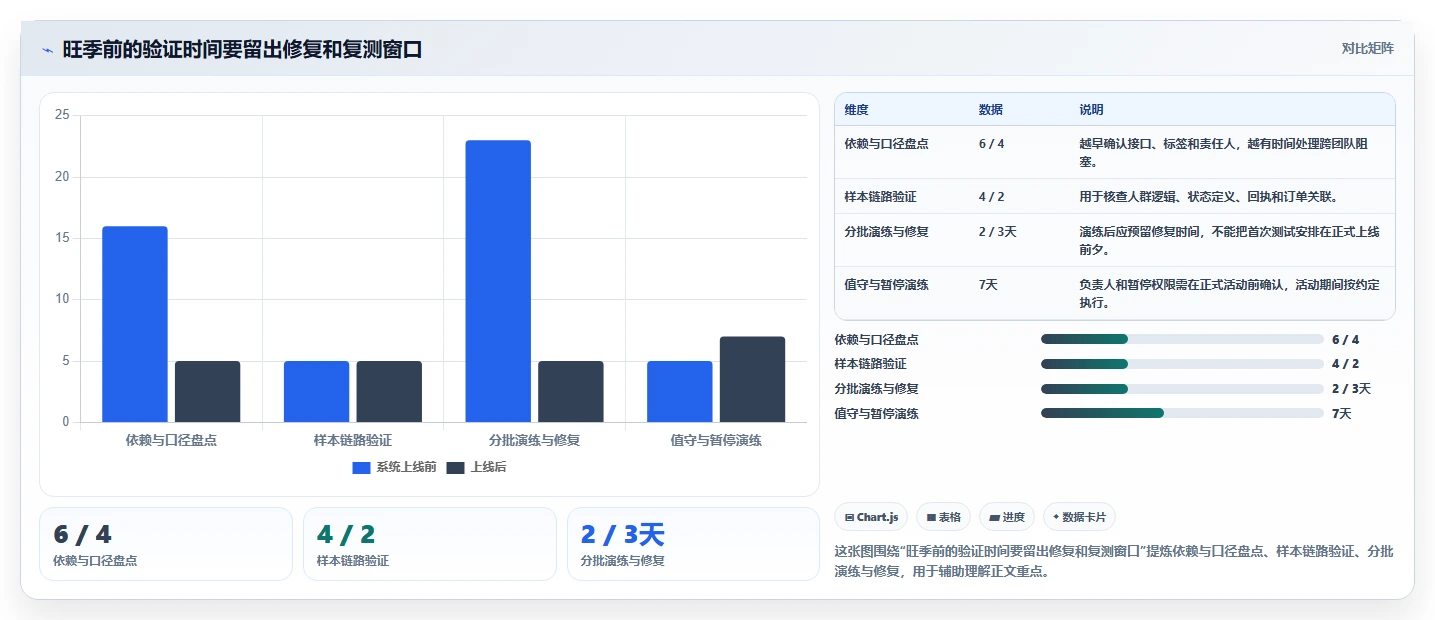Click y-axis value 20
This screenshot has width=1435, height=620.
point(62,177)
